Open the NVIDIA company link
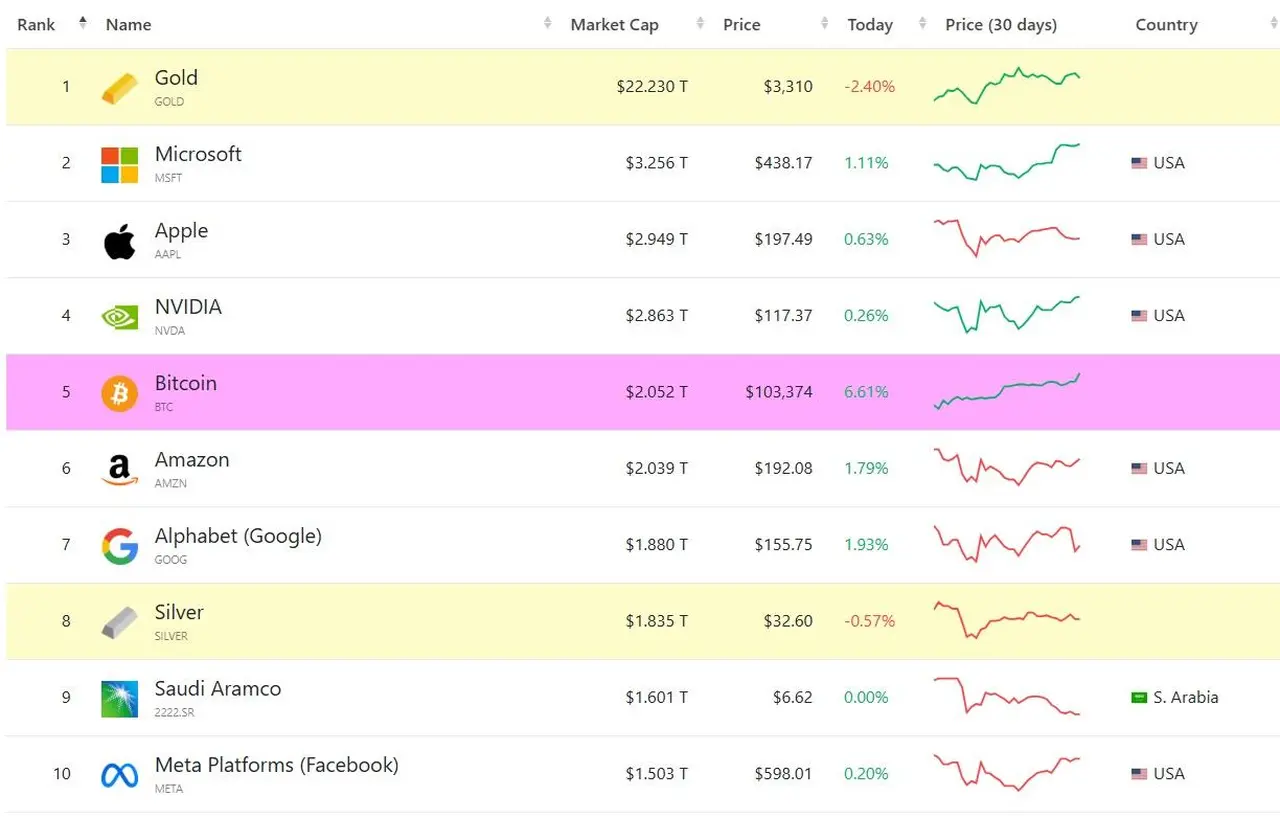 (188, 307)
